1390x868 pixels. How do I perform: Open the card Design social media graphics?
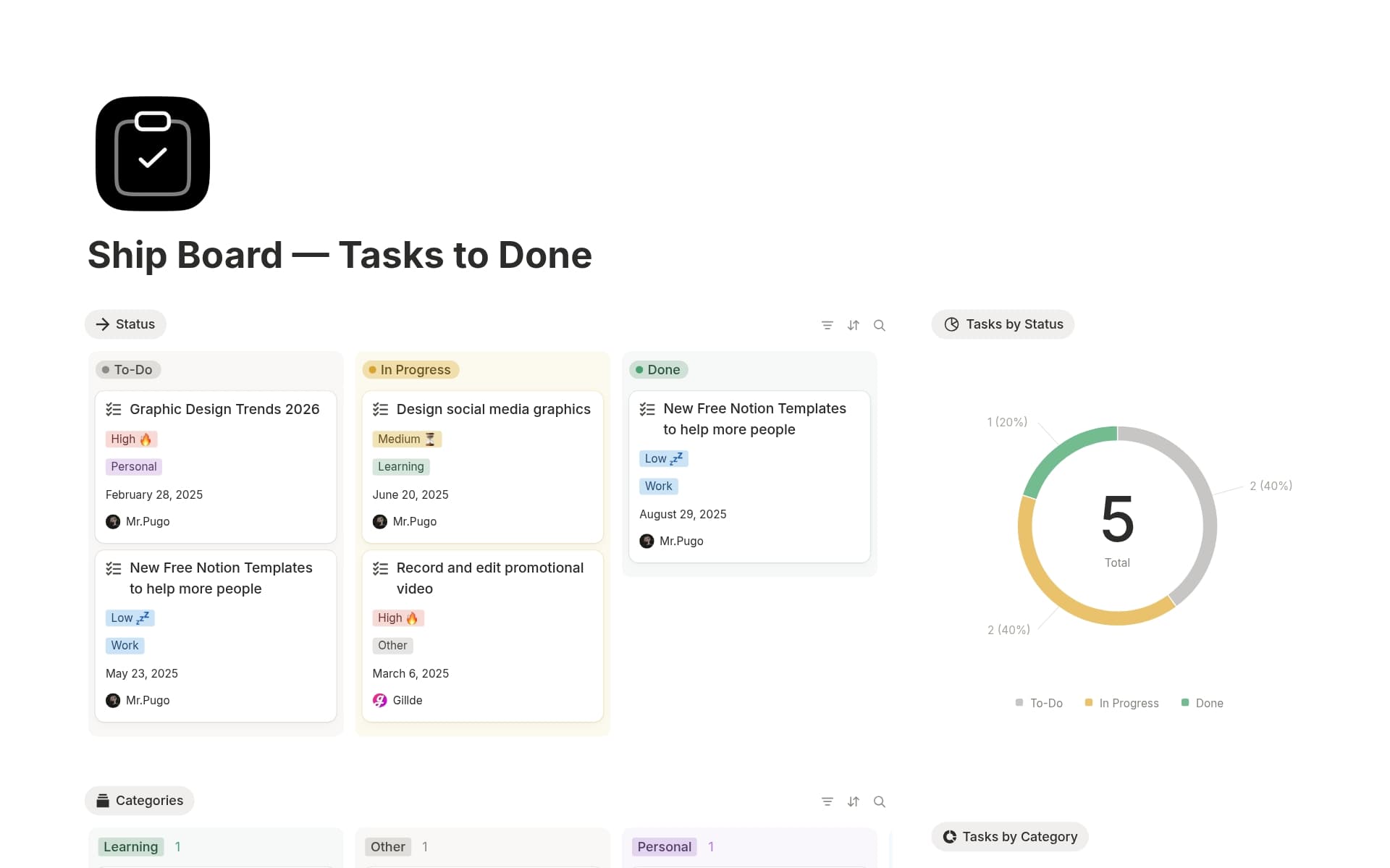(493, 409)
